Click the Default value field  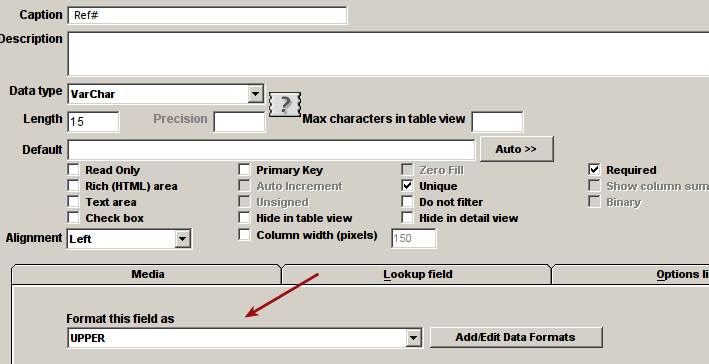point(271,150)
